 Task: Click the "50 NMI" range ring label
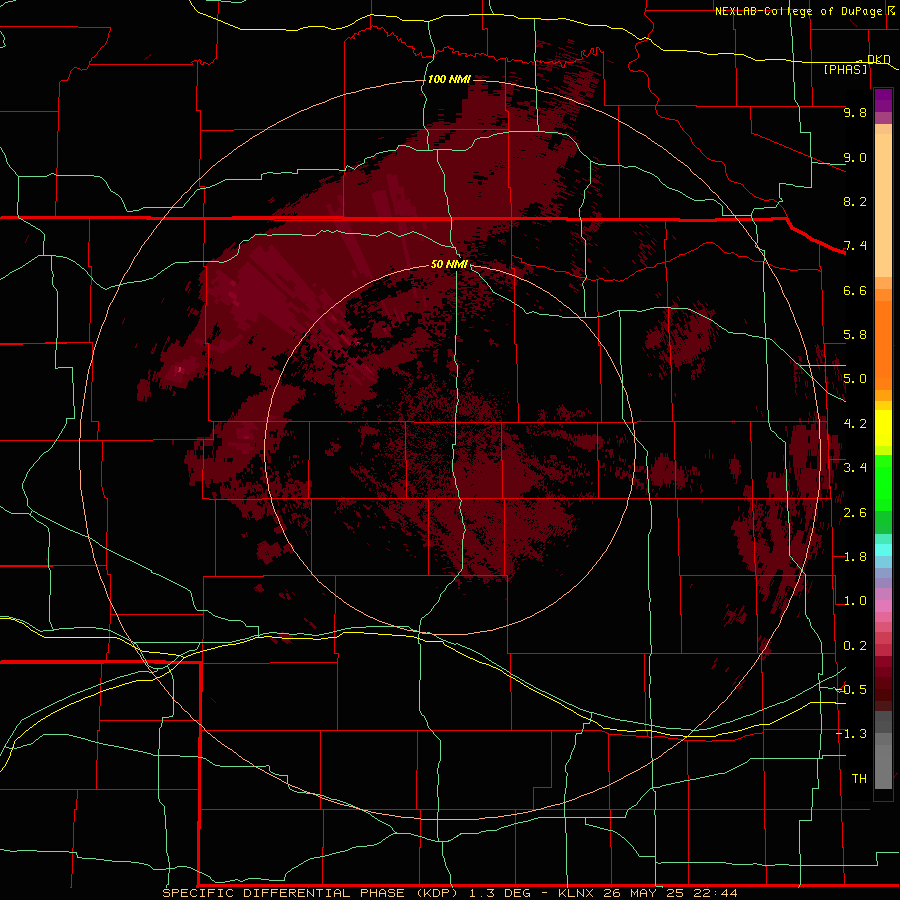[449, 264]
